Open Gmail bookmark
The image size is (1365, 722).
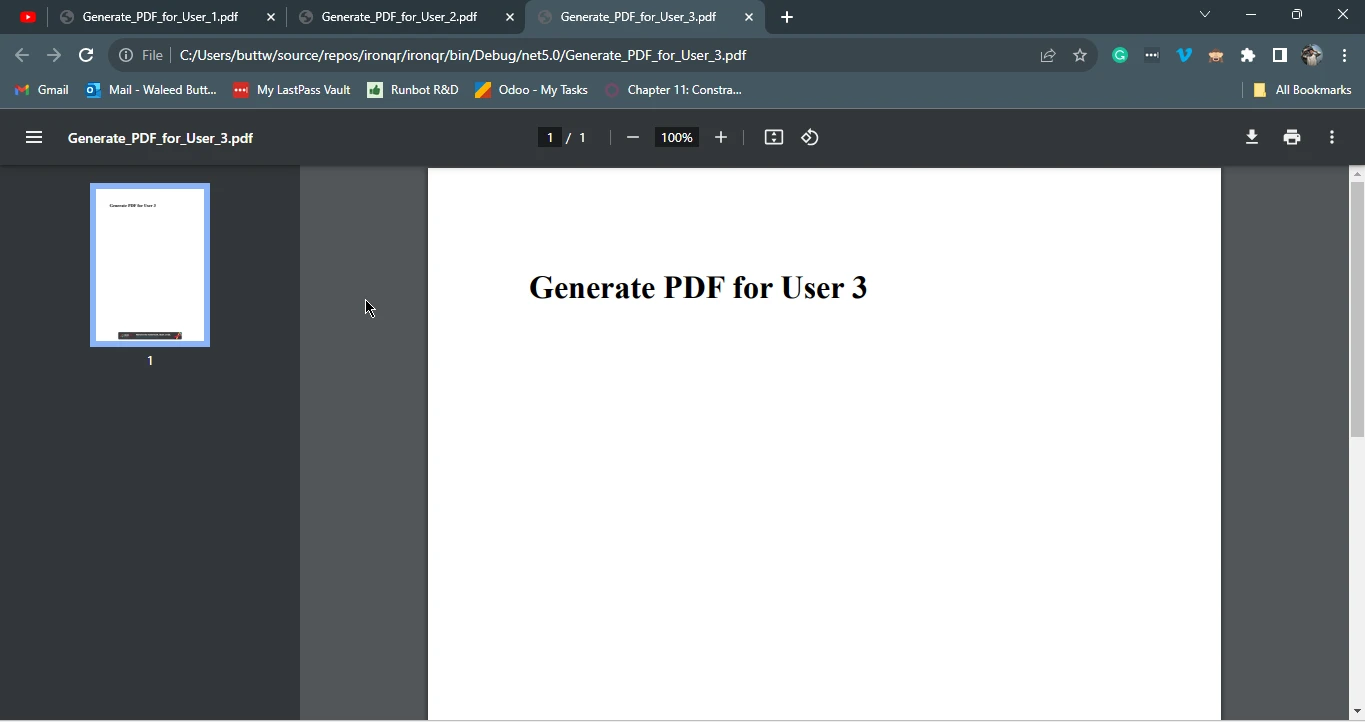[41, 90]
